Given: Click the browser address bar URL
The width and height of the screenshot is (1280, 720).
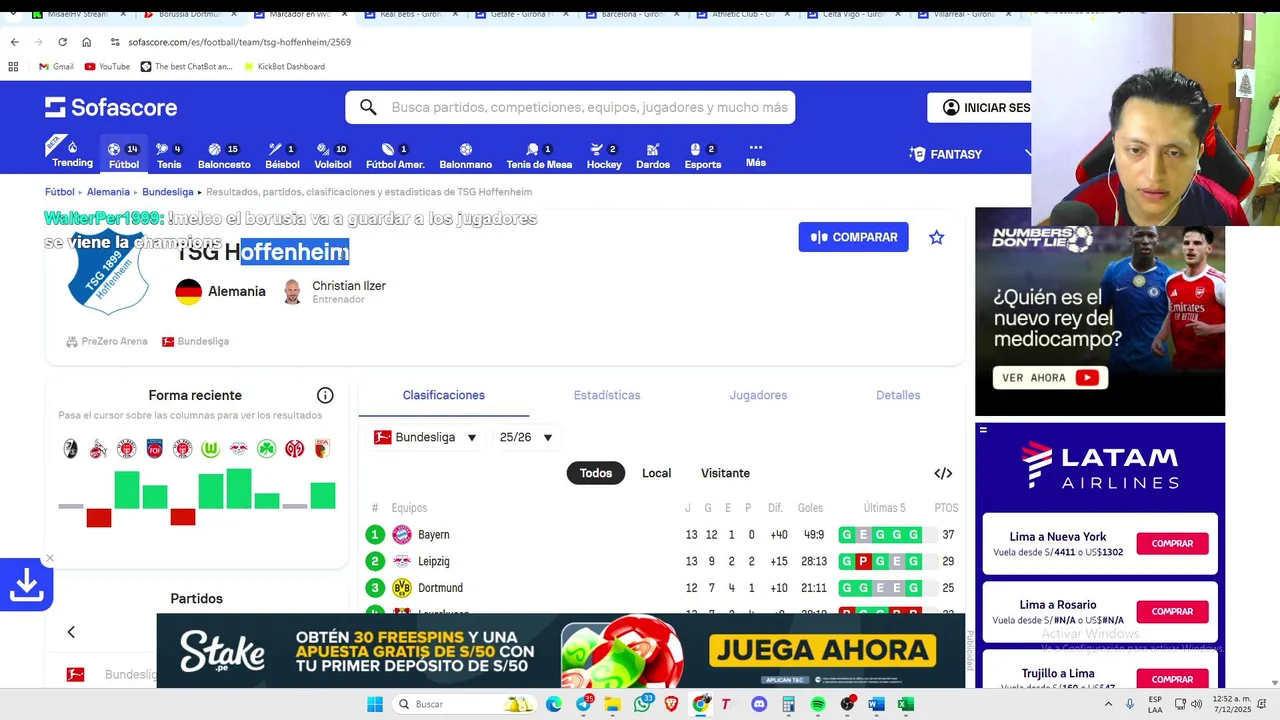Looking at the screenshot, I should pos(239,42).
